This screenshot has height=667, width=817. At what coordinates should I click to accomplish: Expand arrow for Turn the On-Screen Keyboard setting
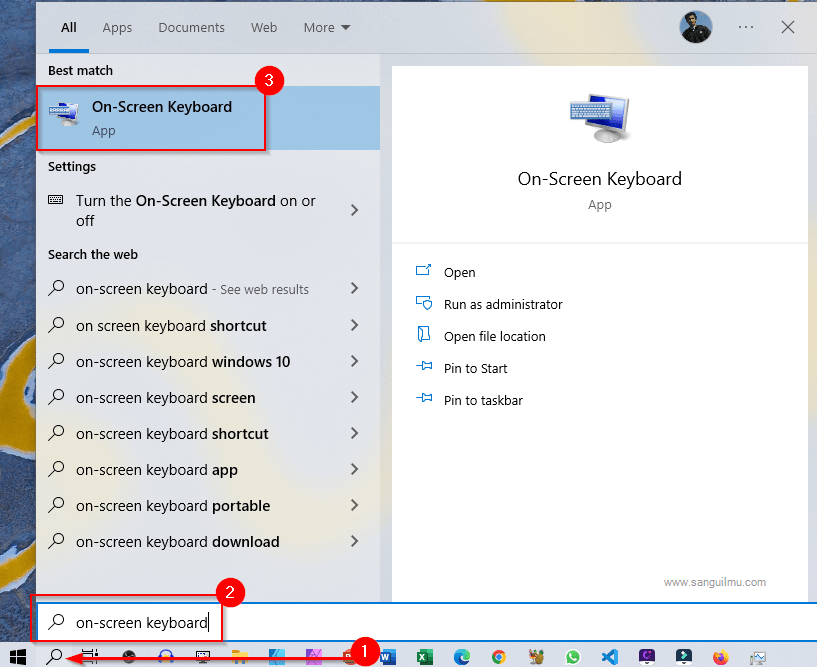point(355,211)
